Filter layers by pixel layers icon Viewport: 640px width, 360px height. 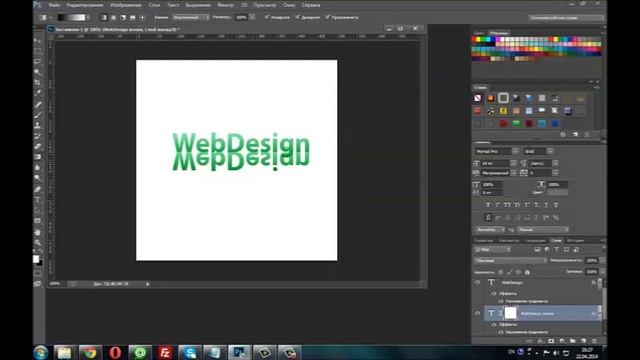coord(537,249)
